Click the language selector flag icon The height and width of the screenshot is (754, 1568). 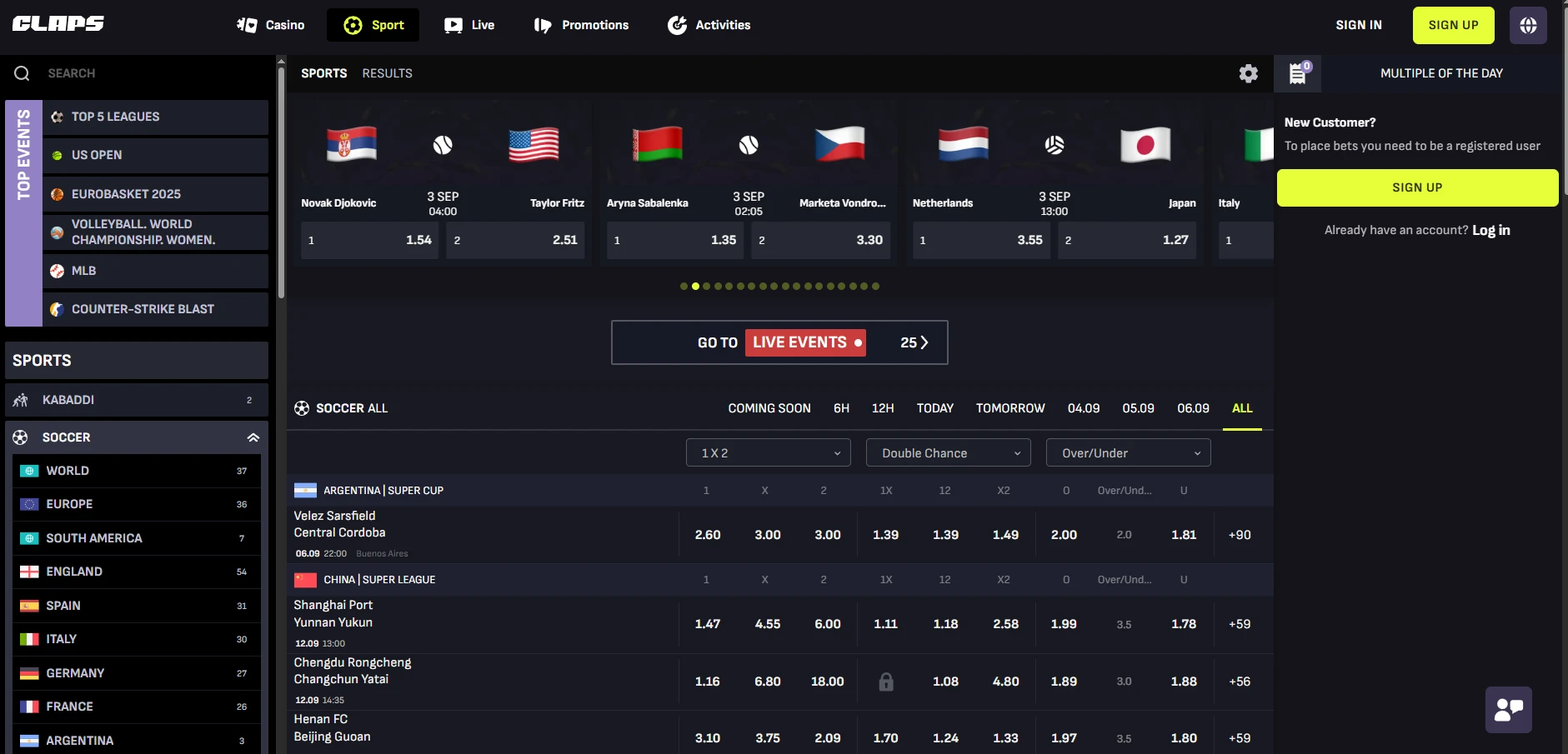click(x=1529, y=24)
